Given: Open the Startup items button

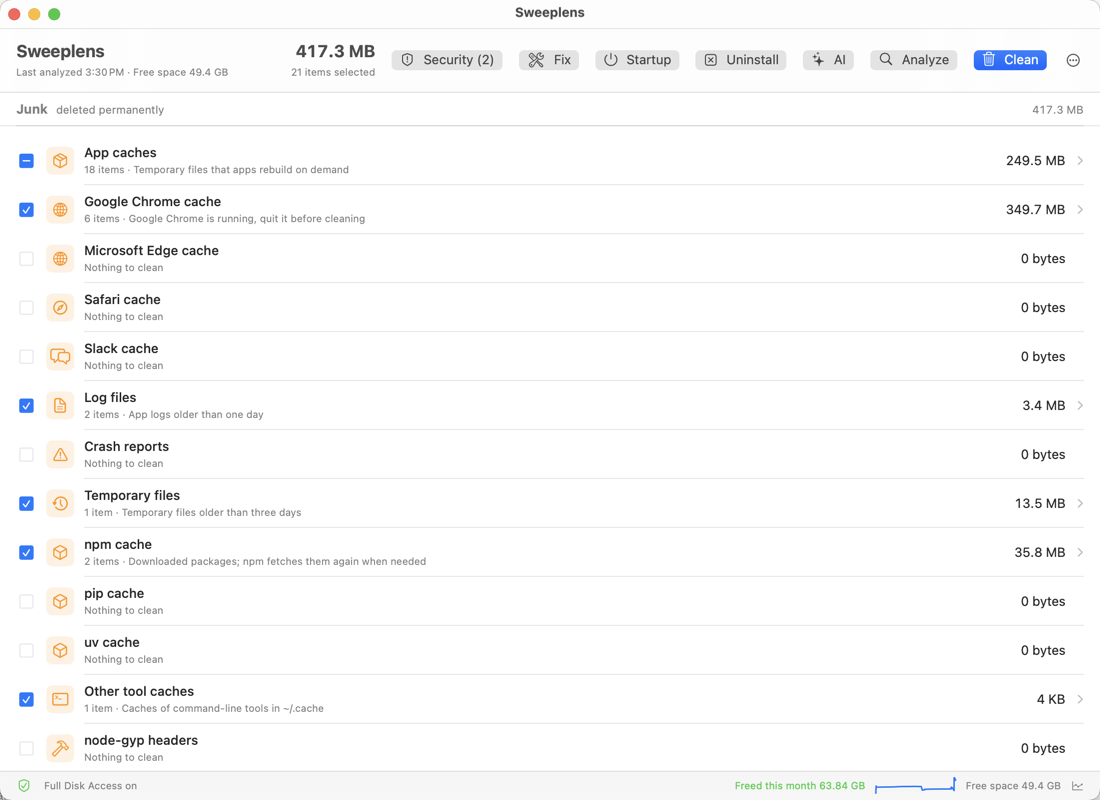Looking at the screenshot, I should 637,60.
